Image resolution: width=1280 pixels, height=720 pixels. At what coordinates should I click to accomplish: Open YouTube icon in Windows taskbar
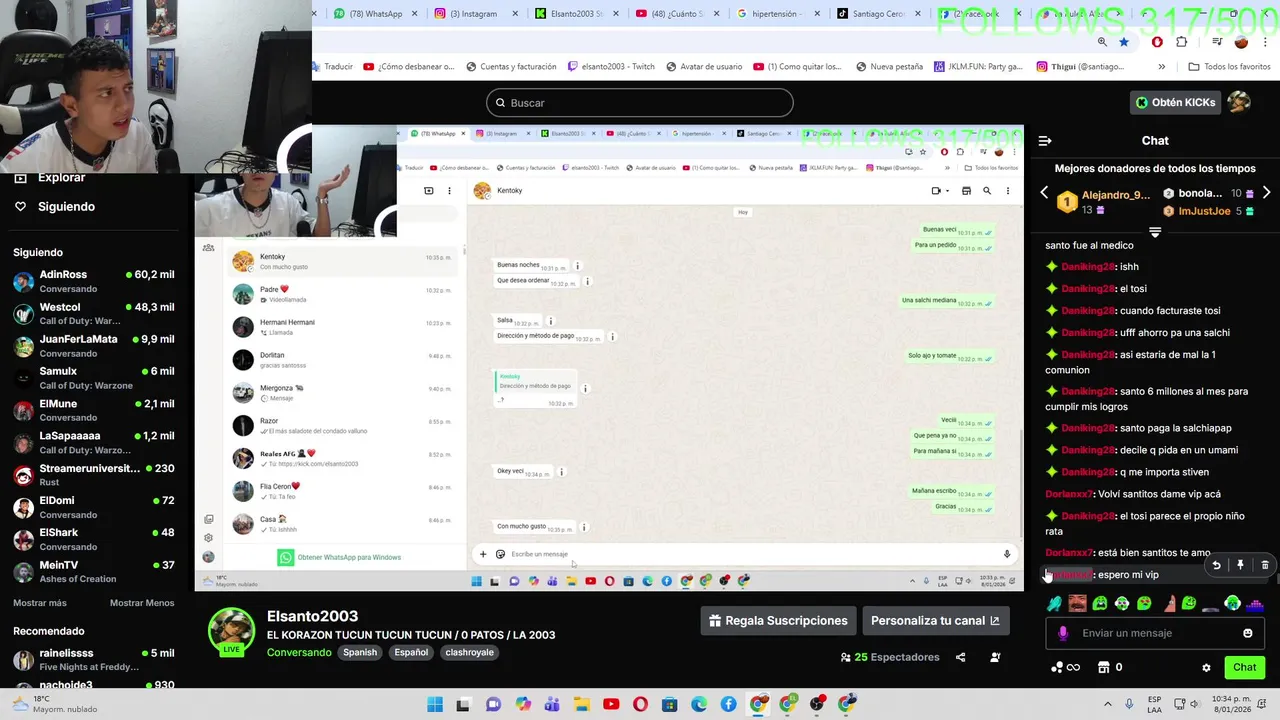[611, 704]
